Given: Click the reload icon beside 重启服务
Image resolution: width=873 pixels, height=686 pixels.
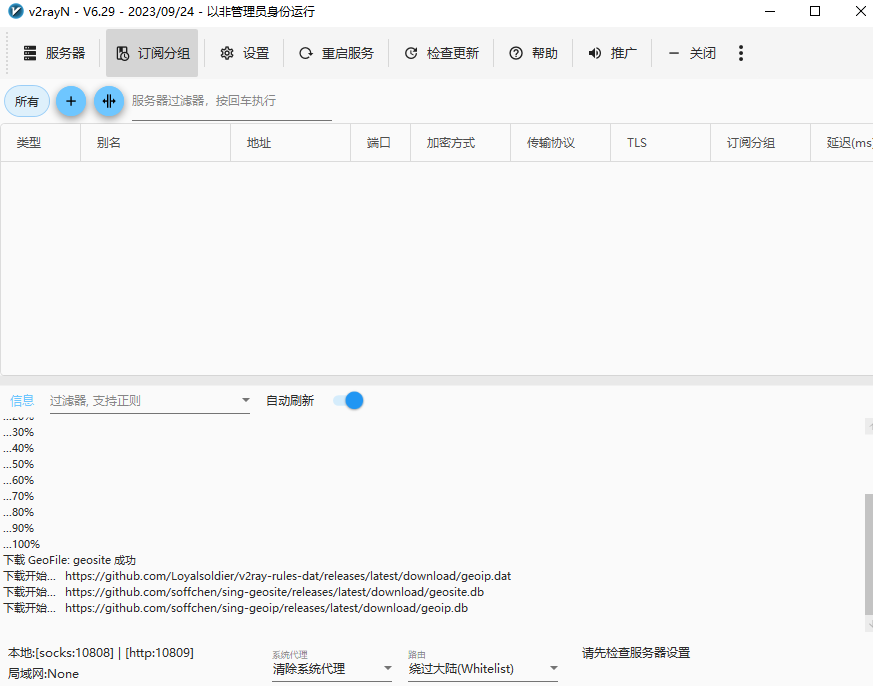Looking at the screenshot, I should 306,53.
